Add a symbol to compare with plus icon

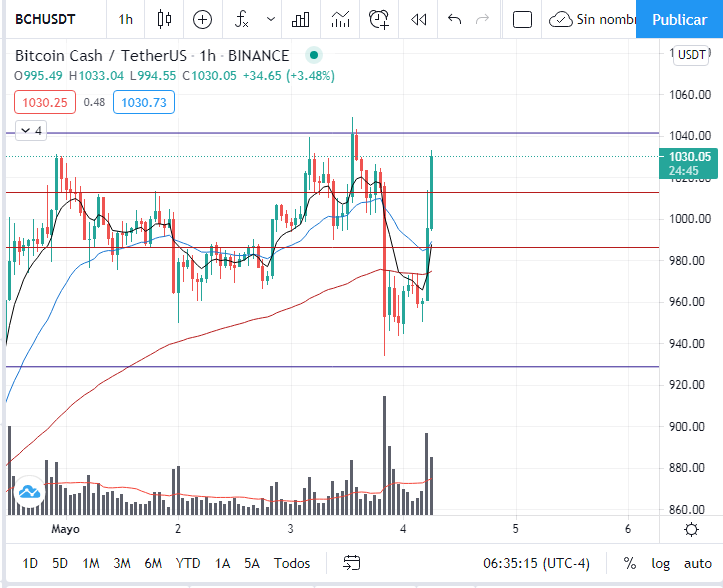(x=202, y=20)
